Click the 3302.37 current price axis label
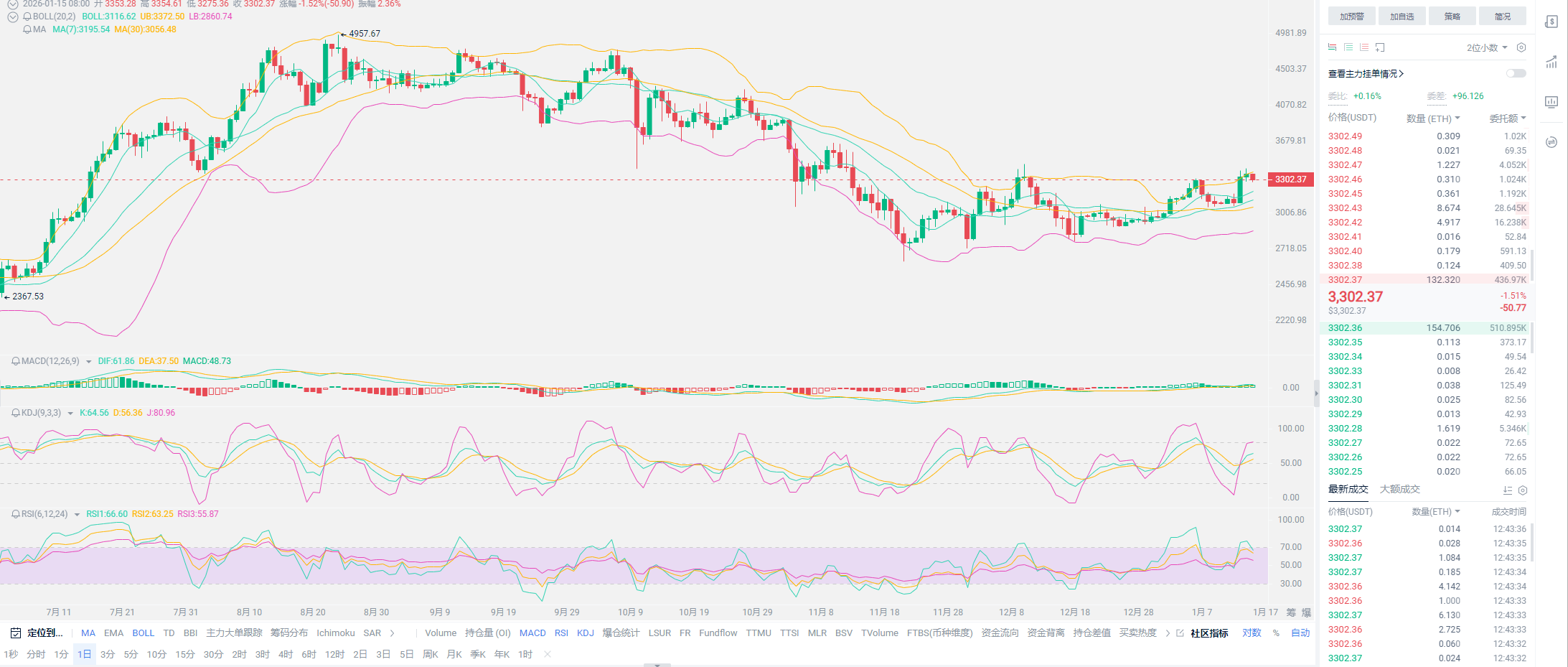Viewport: 1568px width, 667px height. (1290, 179)
